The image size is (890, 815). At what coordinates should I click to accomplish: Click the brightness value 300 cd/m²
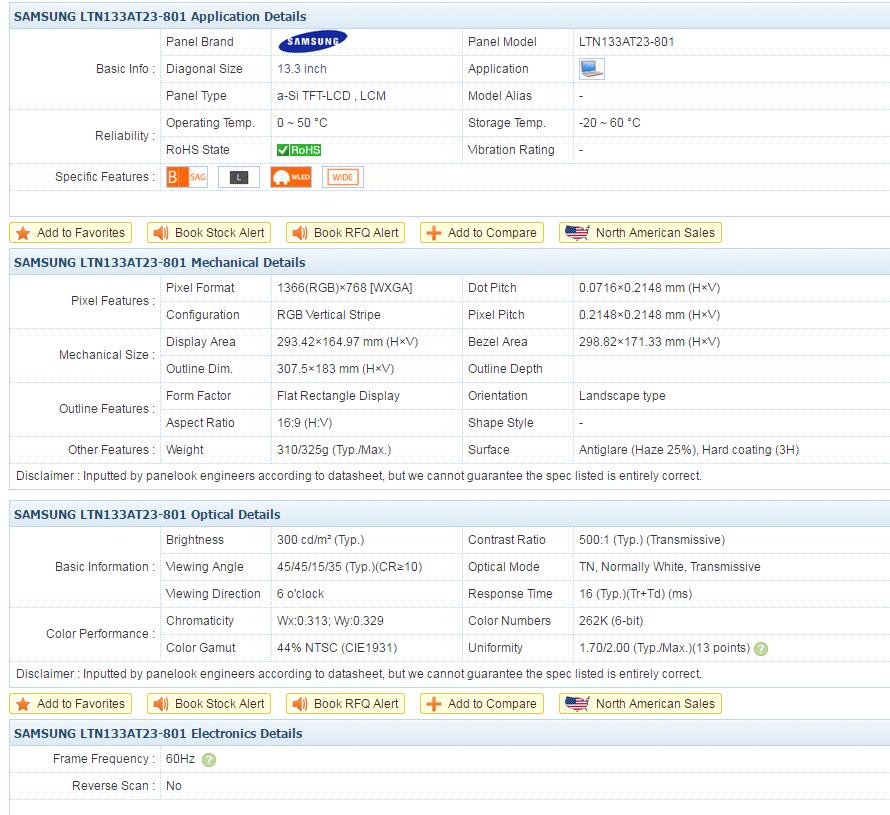point(320,540)
